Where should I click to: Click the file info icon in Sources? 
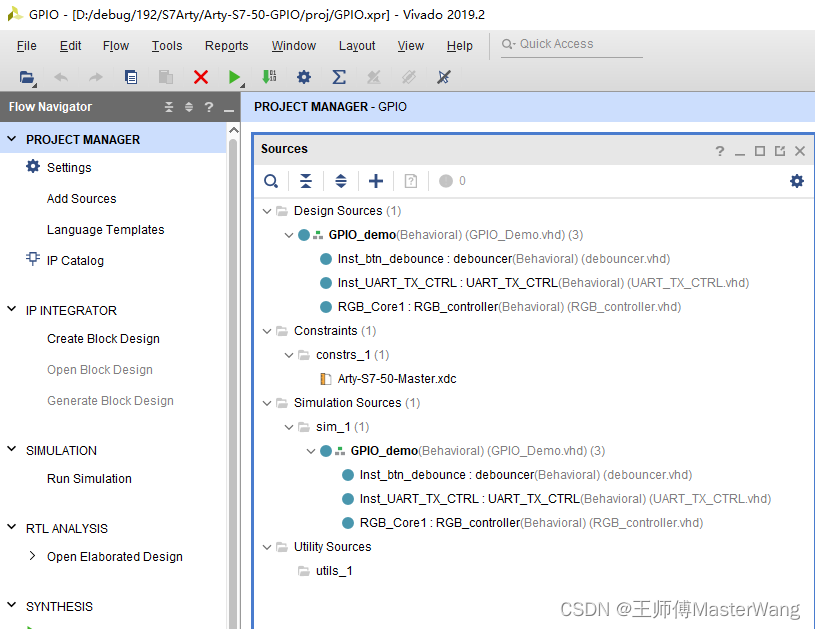point(411,181)
